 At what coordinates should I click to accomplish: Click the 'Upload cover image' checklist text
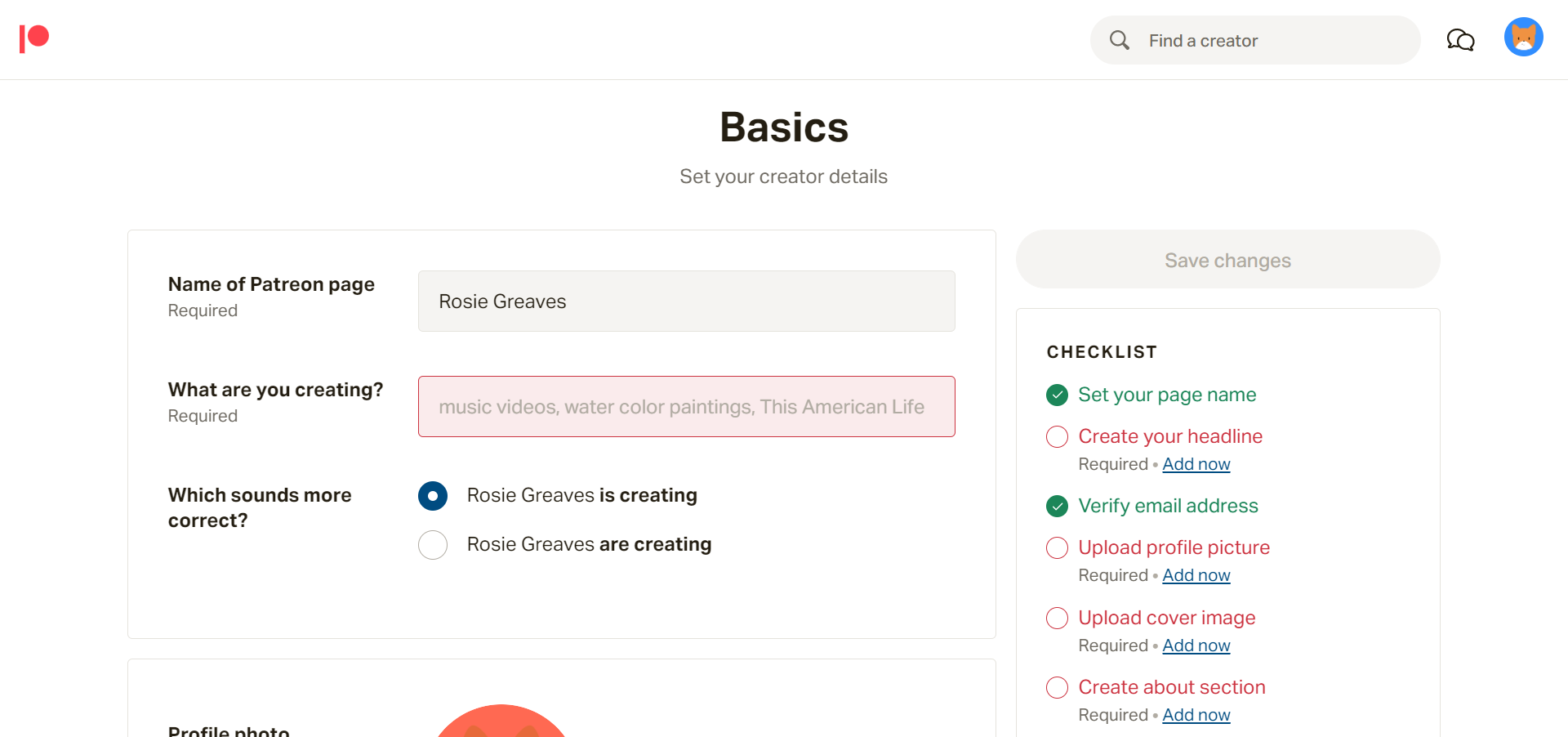point(1167,619)
